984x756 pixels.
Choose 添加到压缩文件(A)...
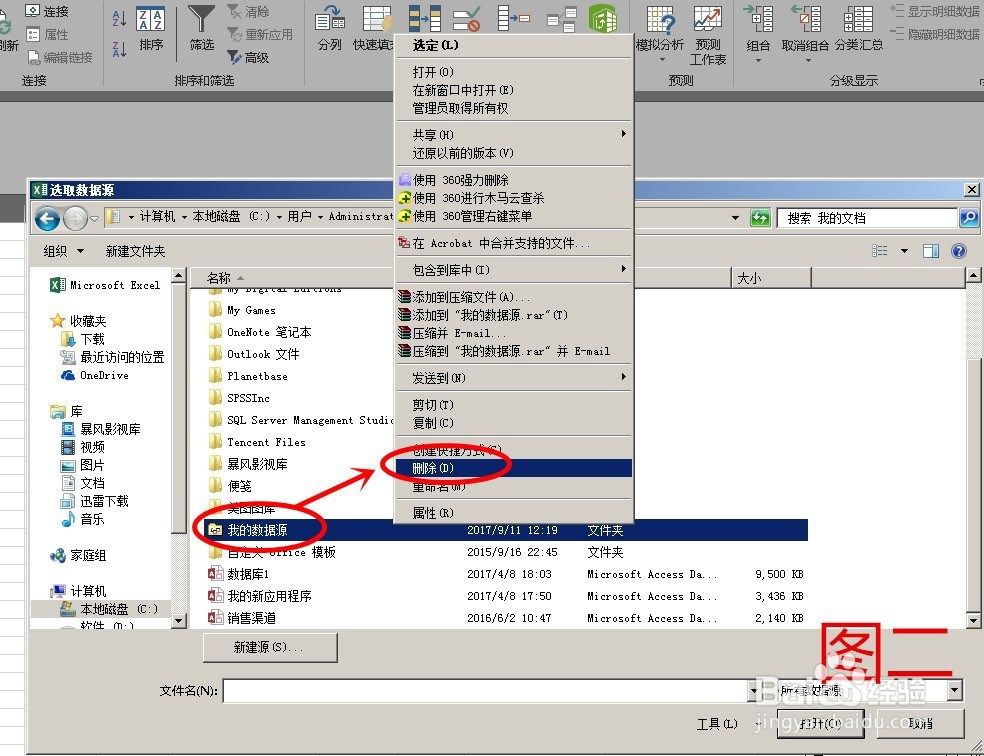tap(513, 297)
